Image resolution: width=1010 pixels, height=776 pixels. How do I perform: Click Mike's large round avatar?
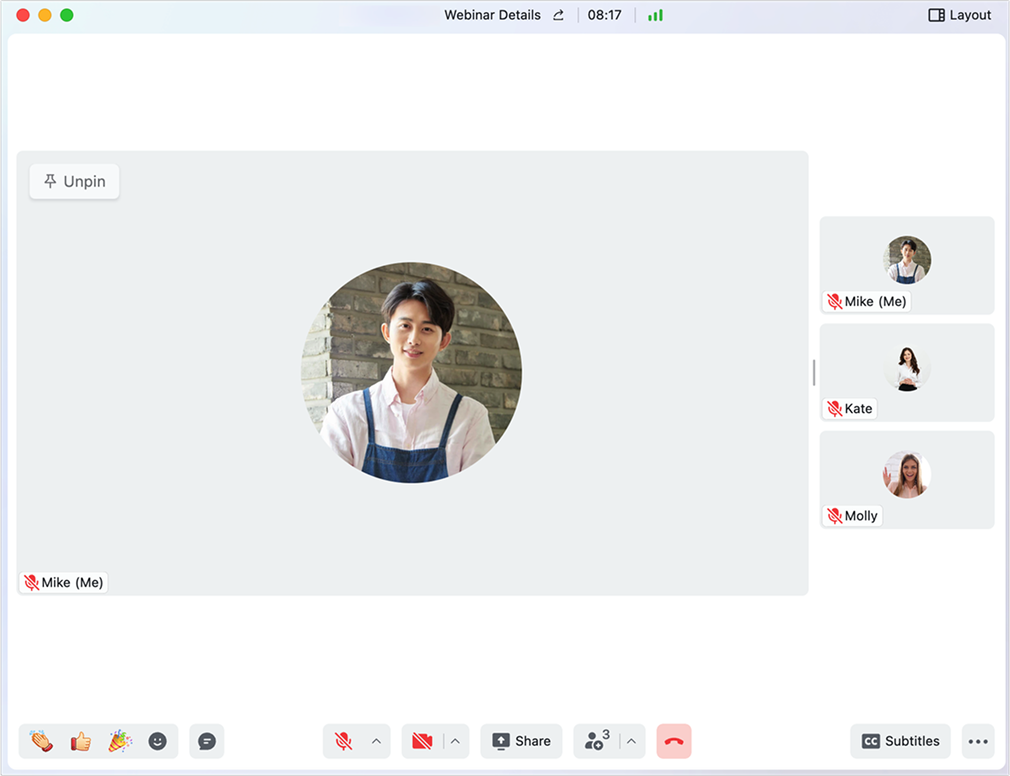click(412, 372)
